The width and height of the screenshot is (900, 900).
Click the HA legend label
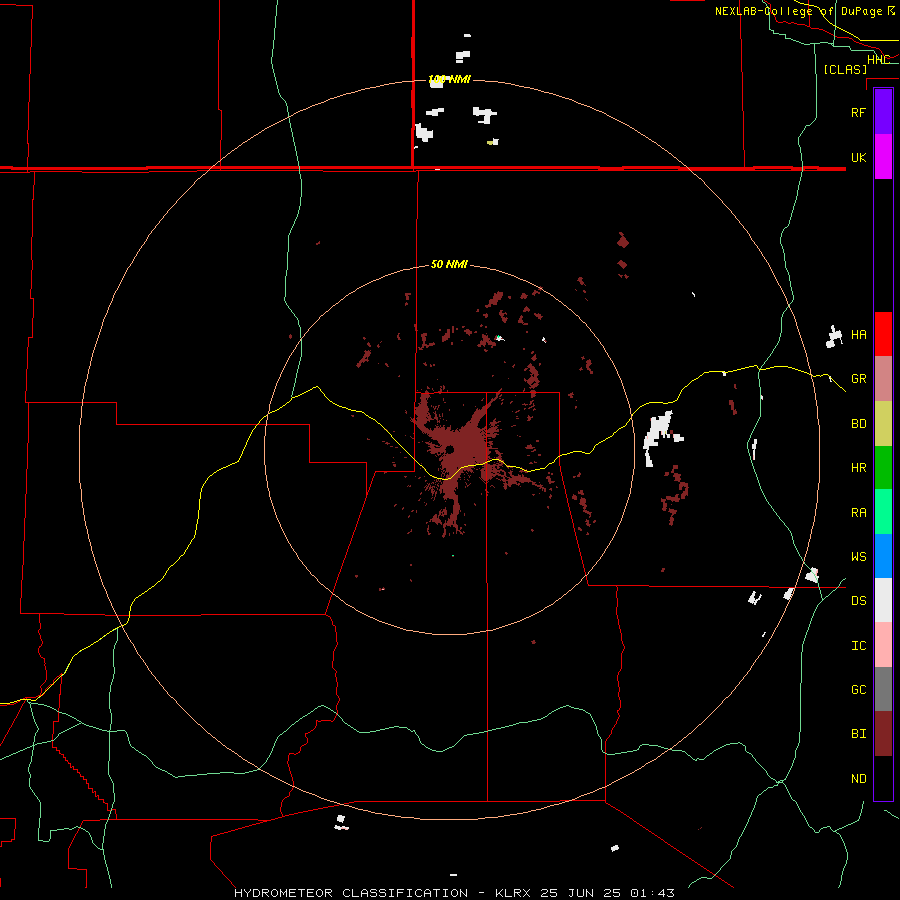[x=858, y=335]
